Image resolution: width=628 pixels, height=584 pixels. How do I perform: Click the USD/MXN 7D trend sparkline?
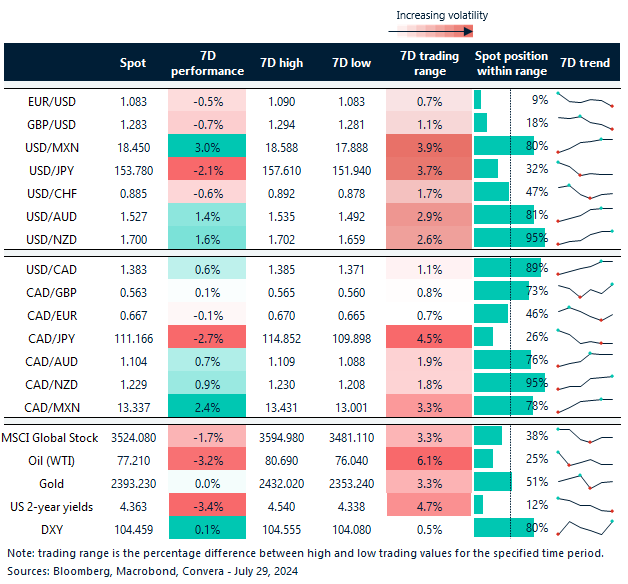point(584,144)
